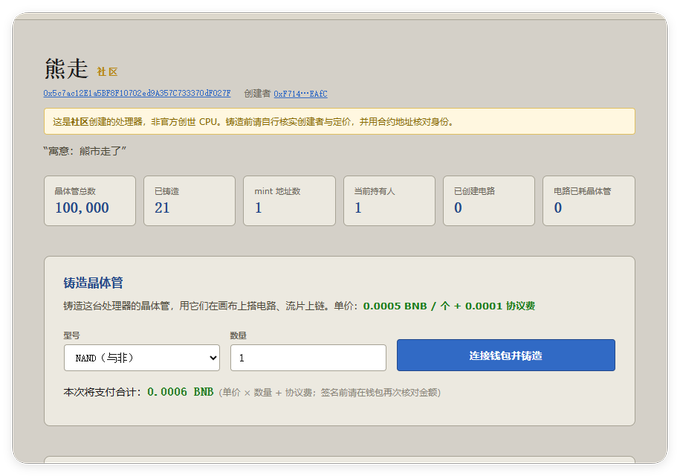Image resolution: width=680 pixels, height=476 pixels.
Task: Select the mint 地址数 stat card
Action: tap(289, 200)
